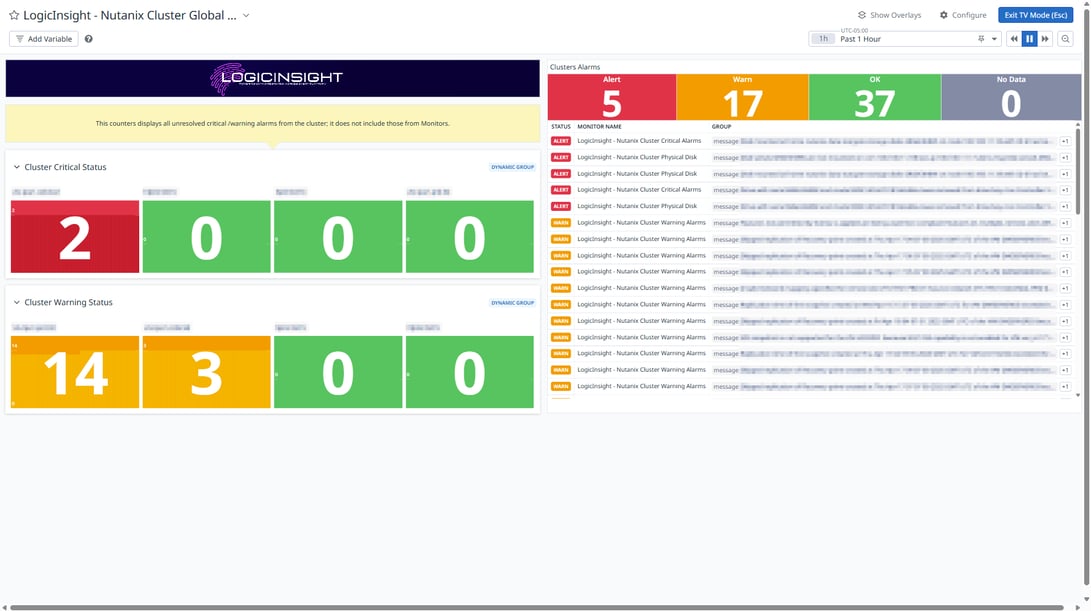Click the bottom horizontal scrollbar
Screen dimensions: 1091x611
[x=537, y=608]
